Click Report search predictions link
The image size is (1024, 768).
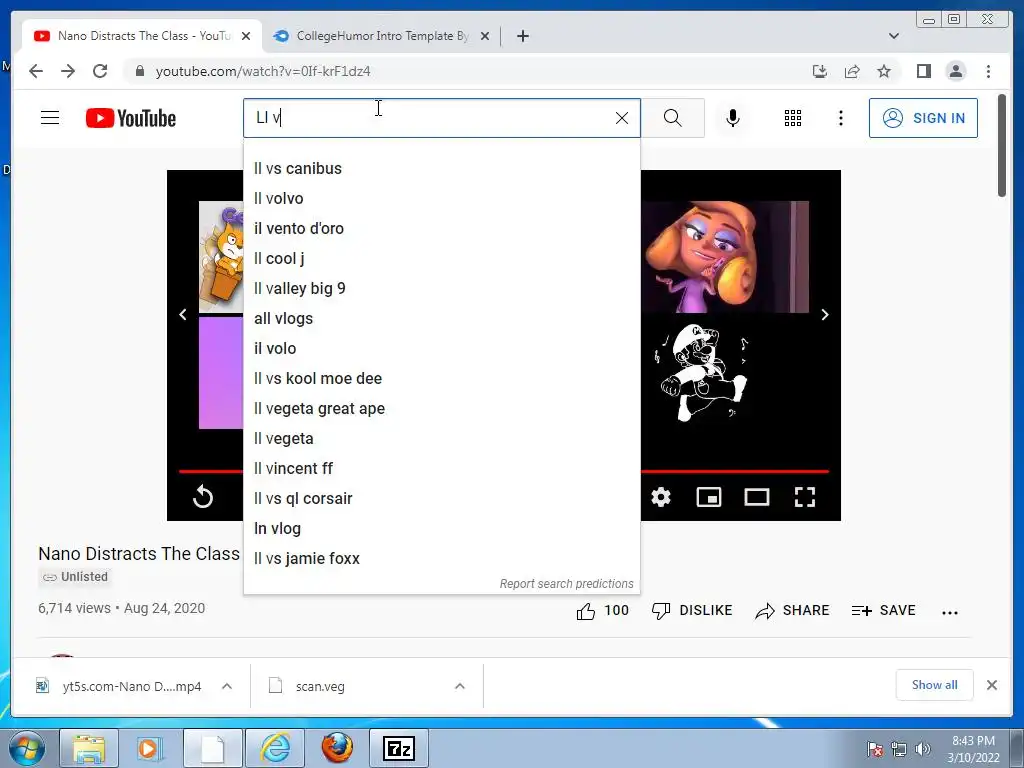(x=566, y=584)
